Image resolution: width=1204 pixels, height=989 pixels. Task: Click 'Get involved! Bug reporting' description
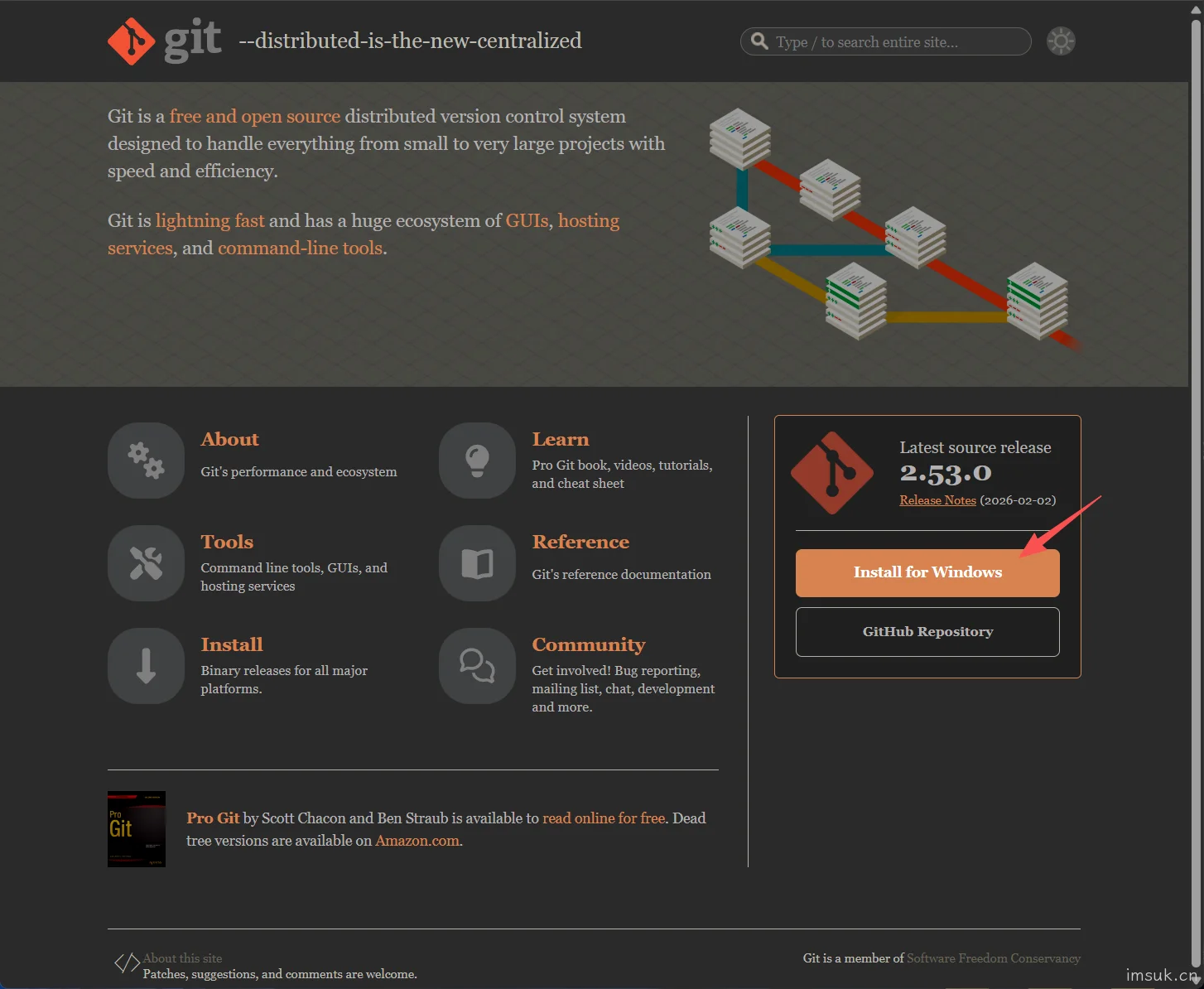pos(623,688)
